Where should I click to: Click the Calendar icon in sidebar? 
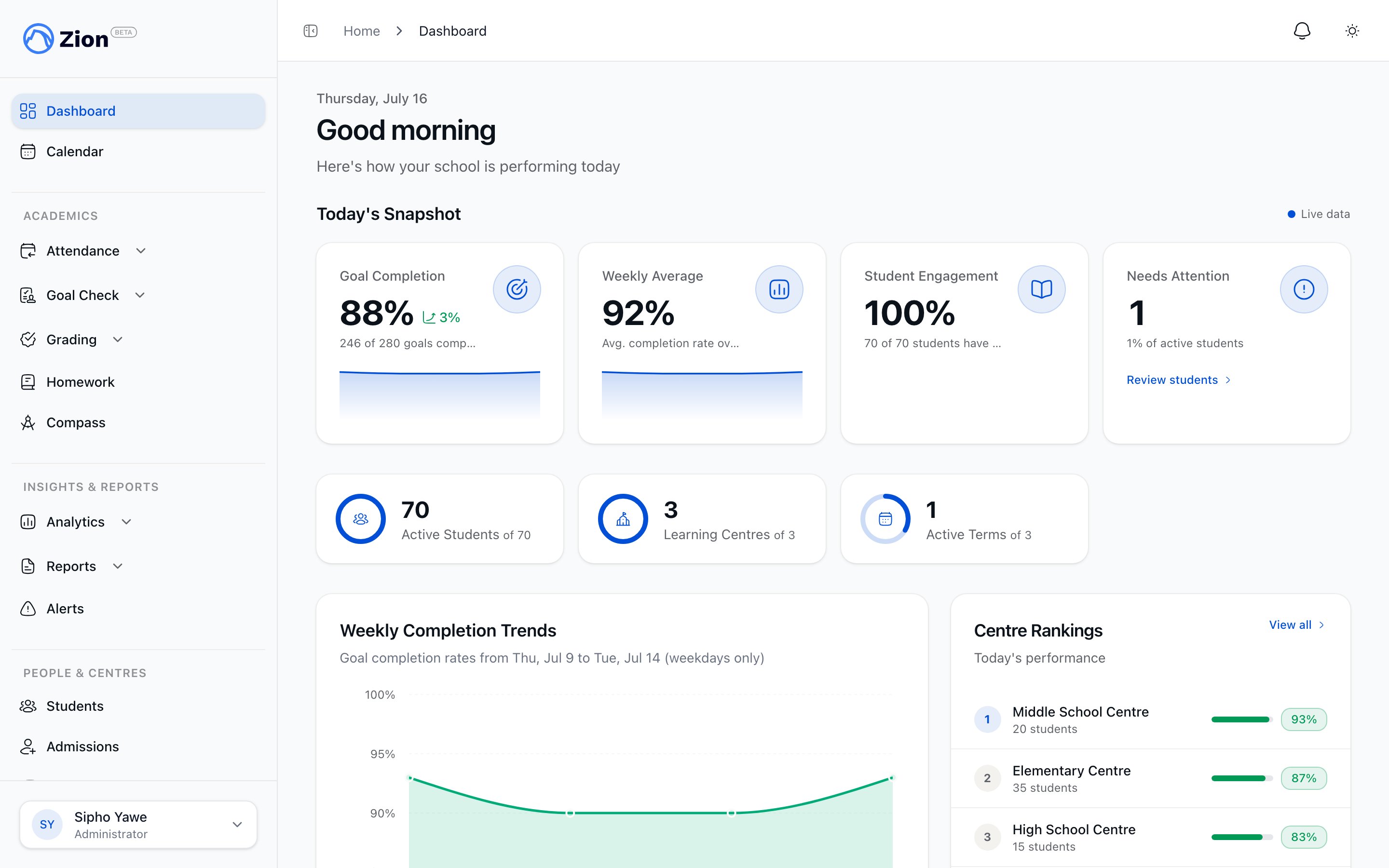(x=28, y=151)
